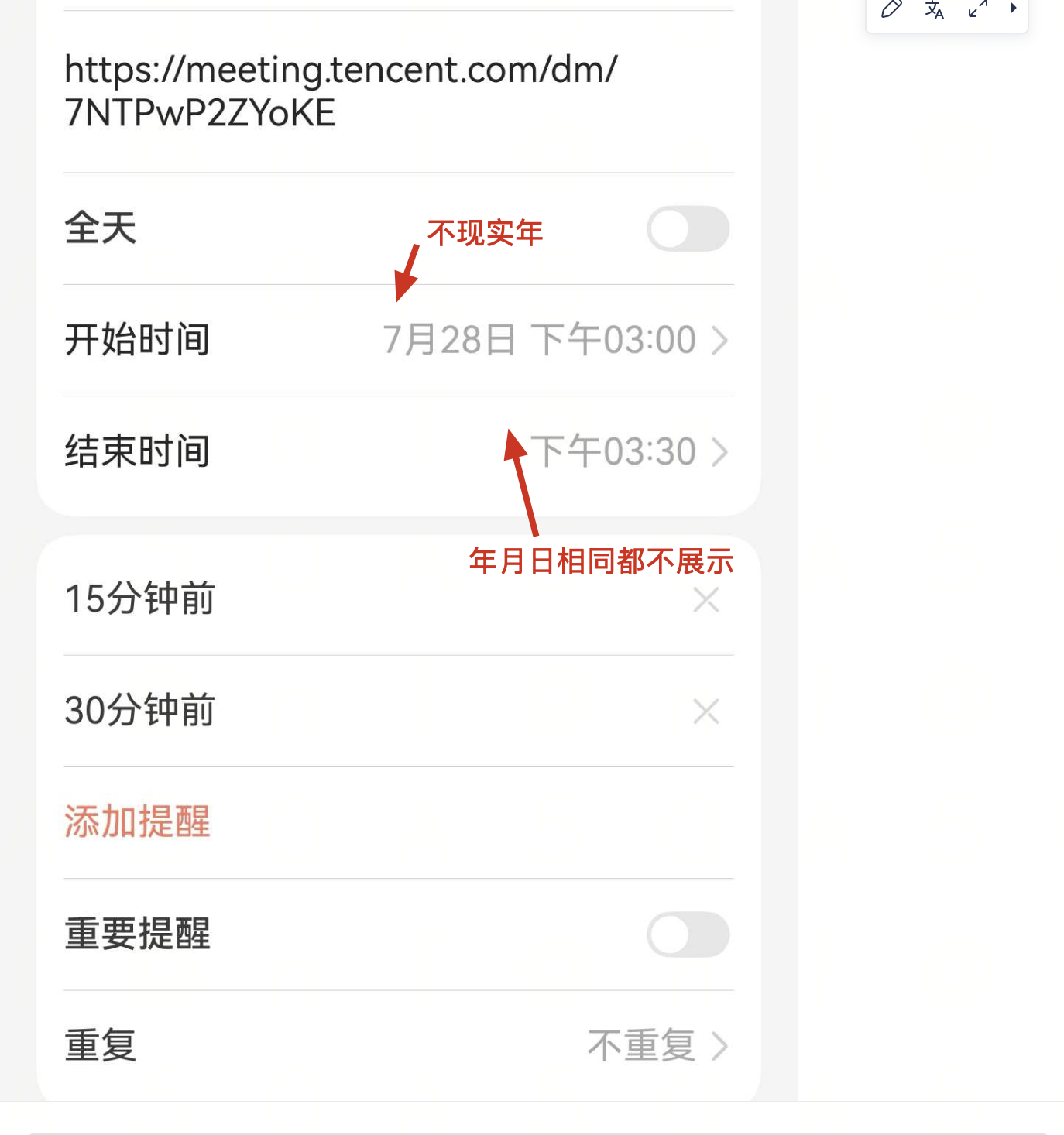Tap the 不重复 repeat value
The width and height of the screenshot is (1064, 1135).
[x=641, y=1046]
